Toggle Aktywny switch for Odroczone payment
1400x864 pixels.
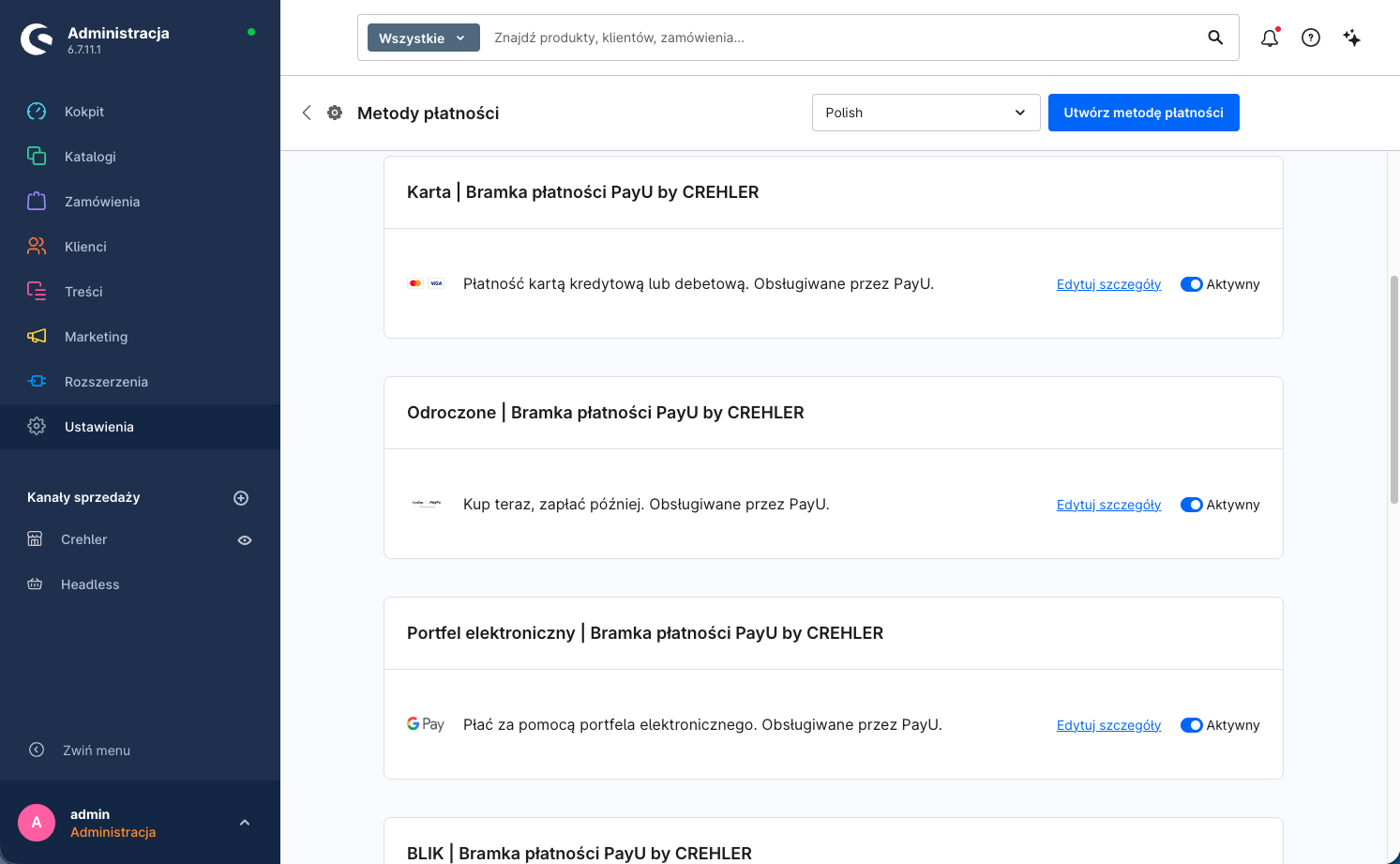point(1191,505)
